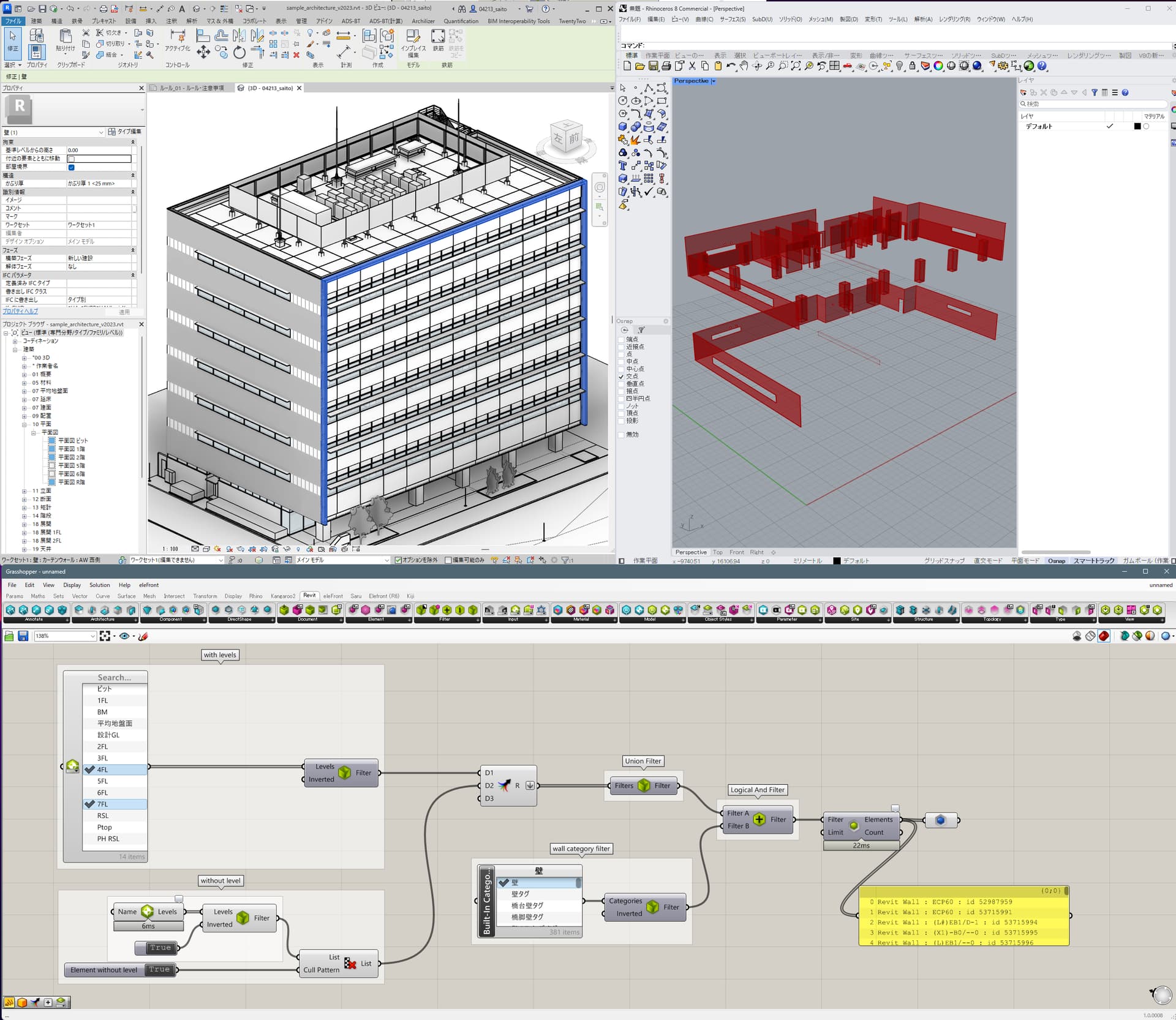
Task: Click Rhino blue rendered sphere icon
Action: (977, 66)
